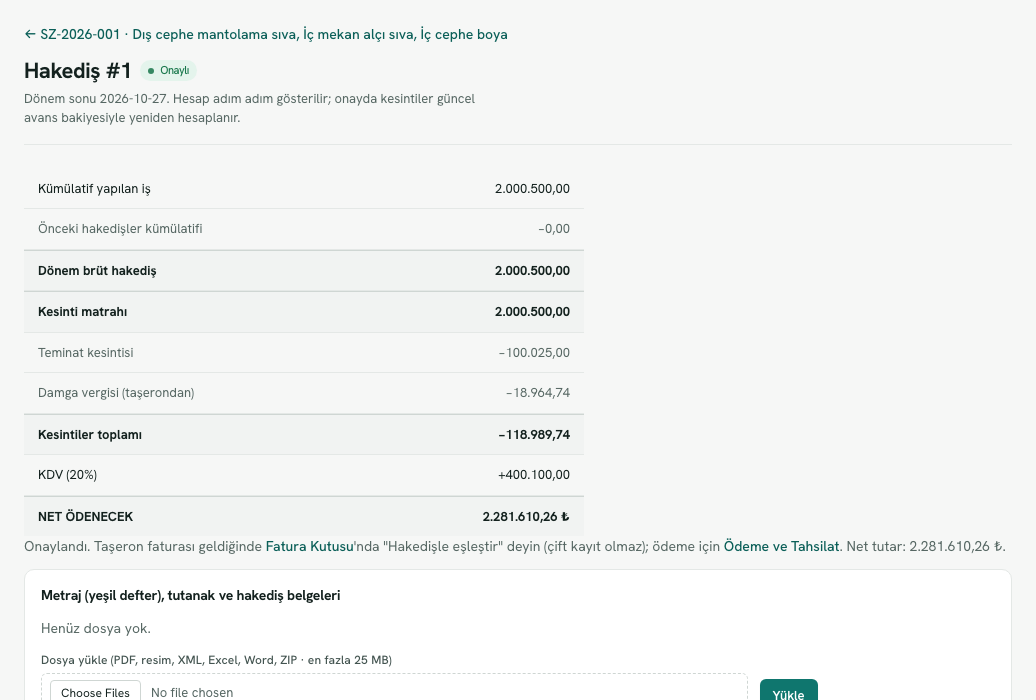
Task: Click the 'Damga vergisi (taşerondan)' label
Action: 116,393
